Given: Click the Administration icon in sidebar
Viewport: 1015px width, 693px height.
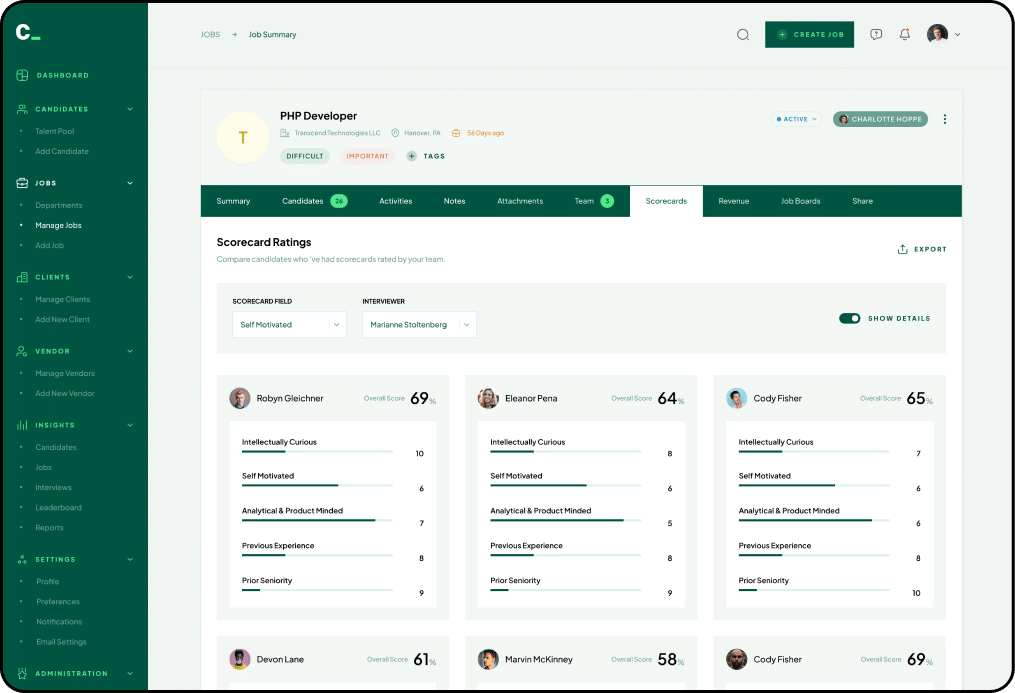Looking at the screenshot, I should pos(22,674).
